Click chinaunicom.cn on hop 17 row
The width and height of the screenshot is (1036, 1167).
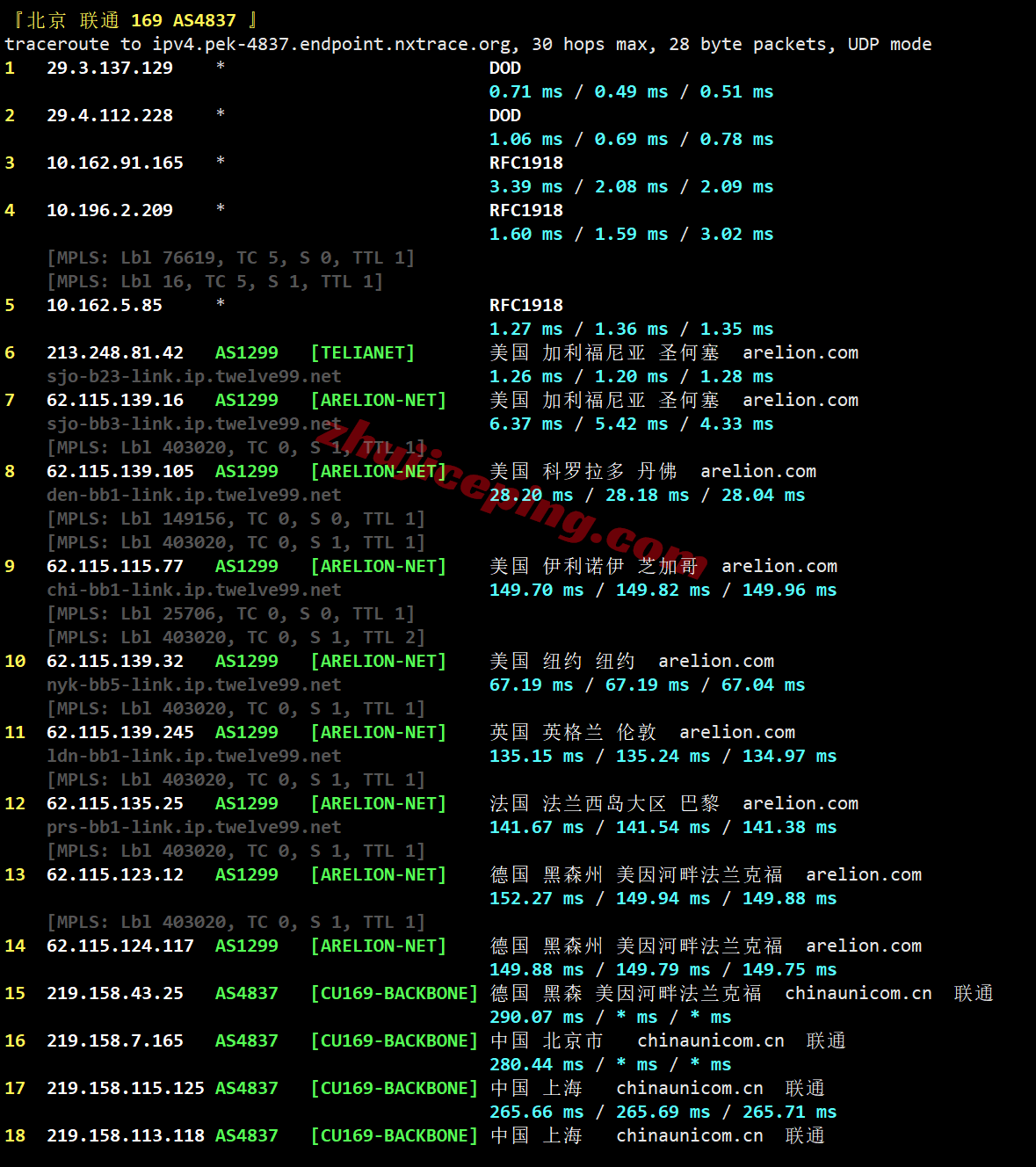coord(690,1088)
